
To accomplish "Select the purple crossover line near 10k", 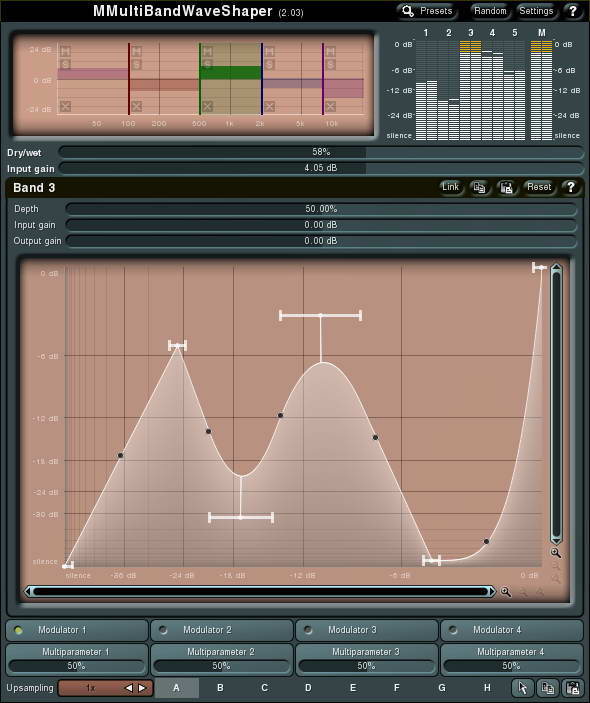I will pos(323,79).
